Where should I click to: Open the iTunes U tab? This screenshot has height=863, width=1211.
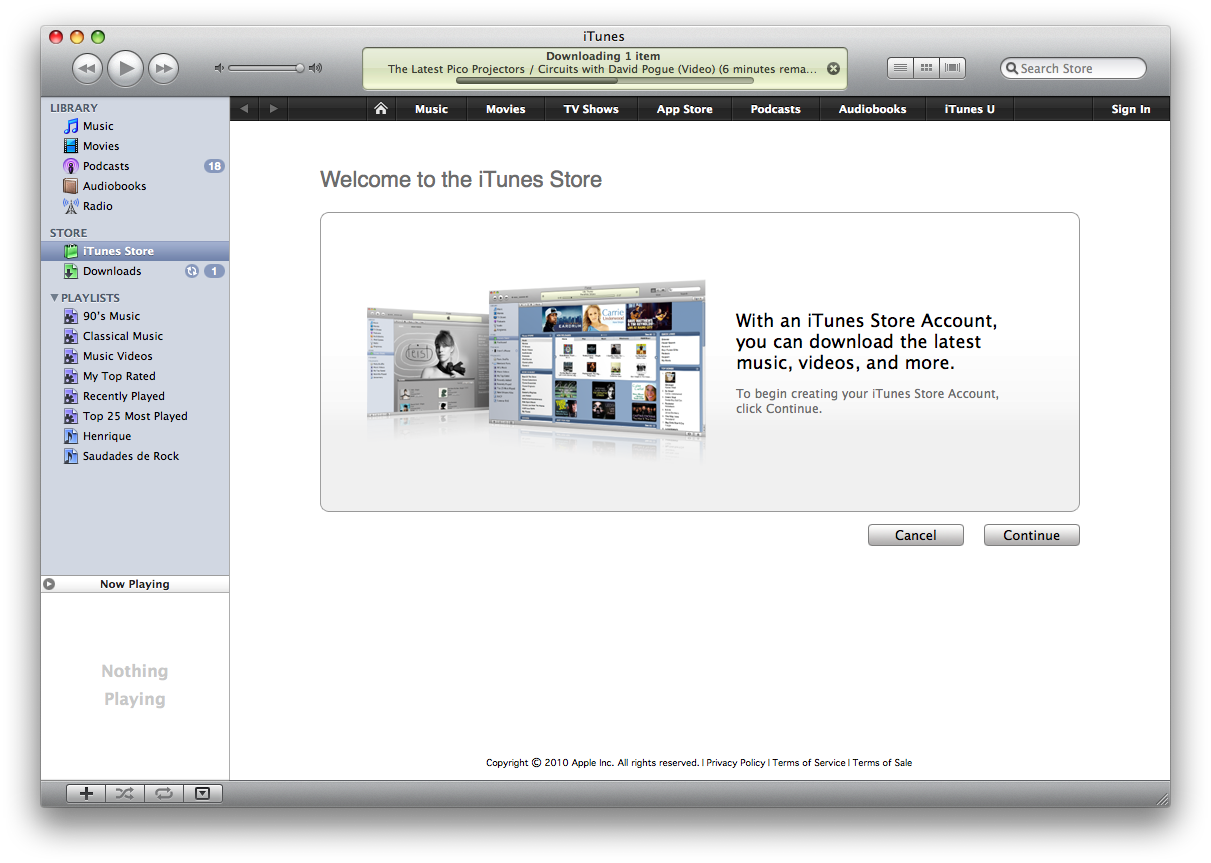point(970,109)
